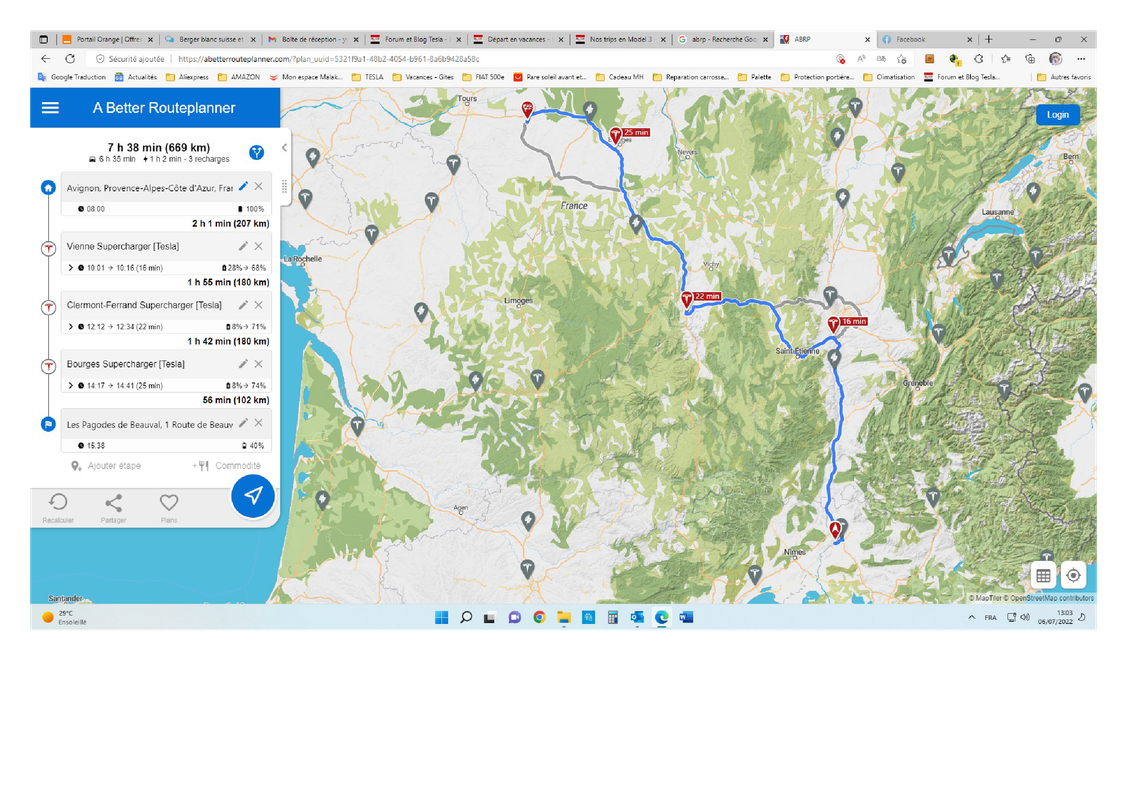The image size is (1131, 800).
Task: Add a waypoint with Ajouter étape
Action: tap(105, 466)
